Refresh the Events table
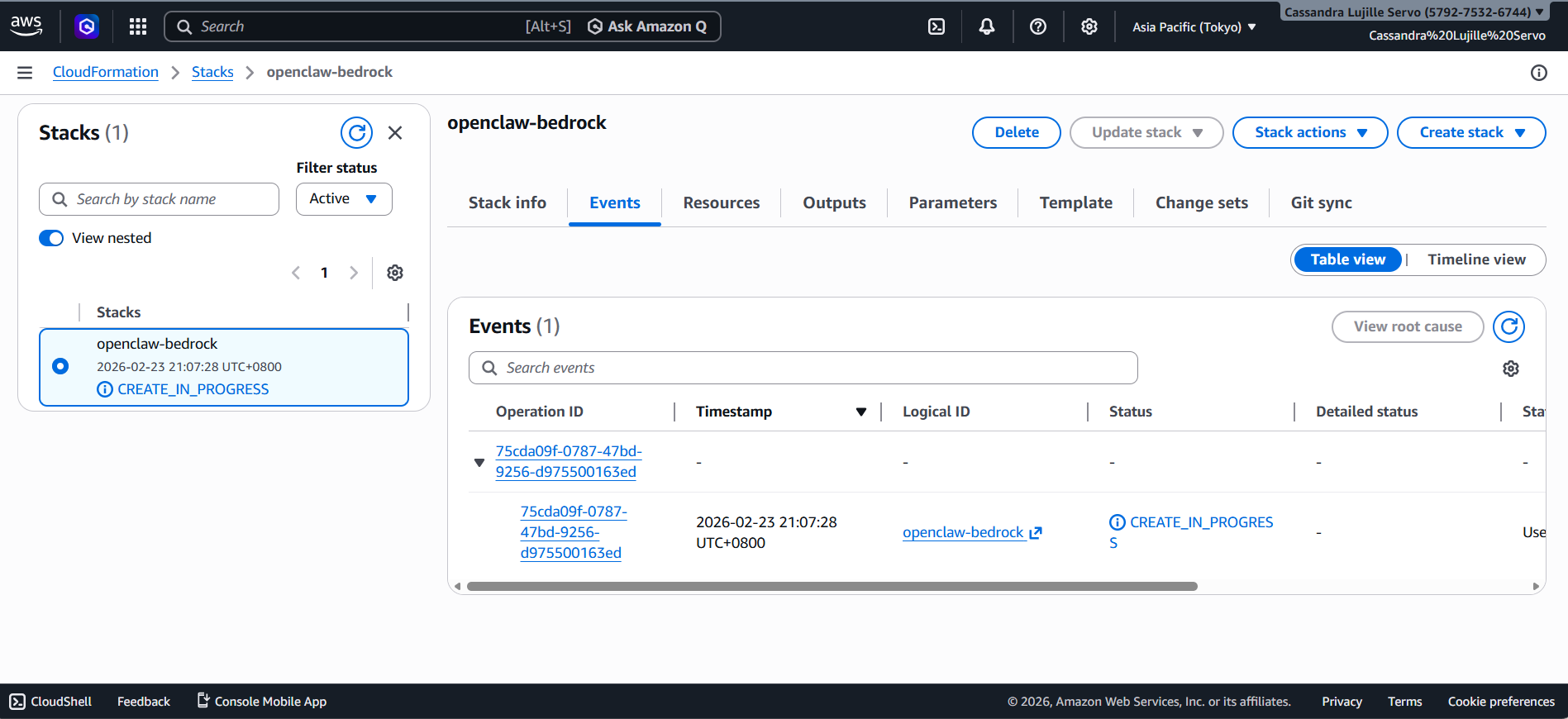The image size is (1568, 719). click(1509, 326)
